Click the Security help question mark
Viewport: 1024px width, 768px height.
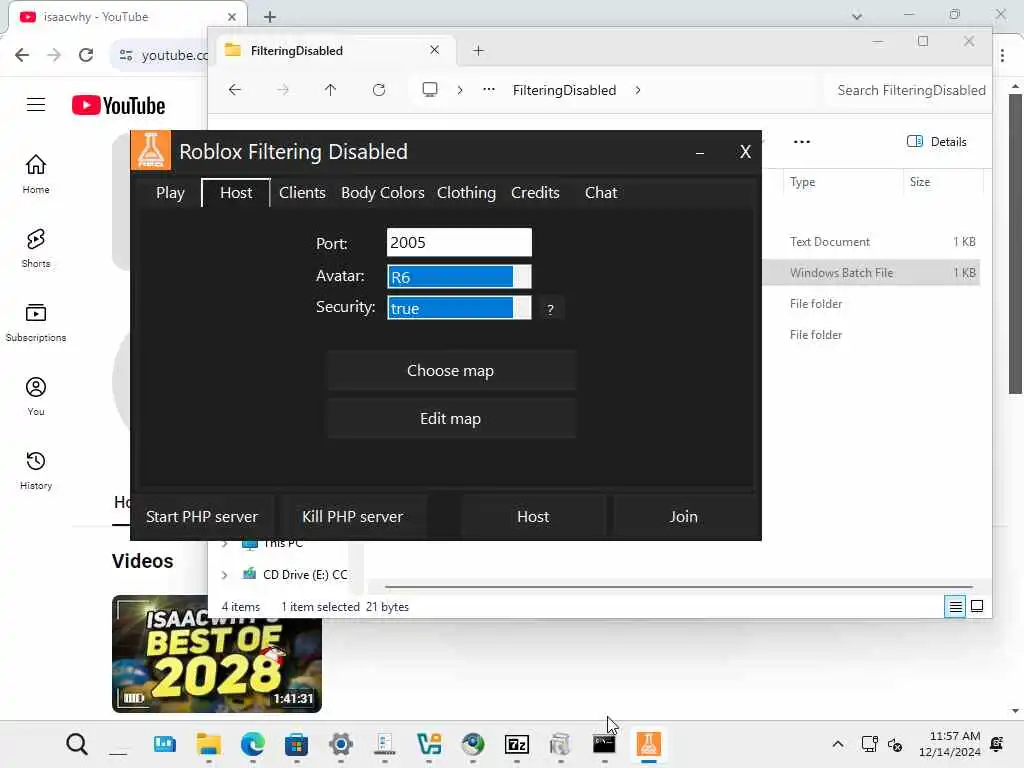pyautogui.click(x=550, y=309)
